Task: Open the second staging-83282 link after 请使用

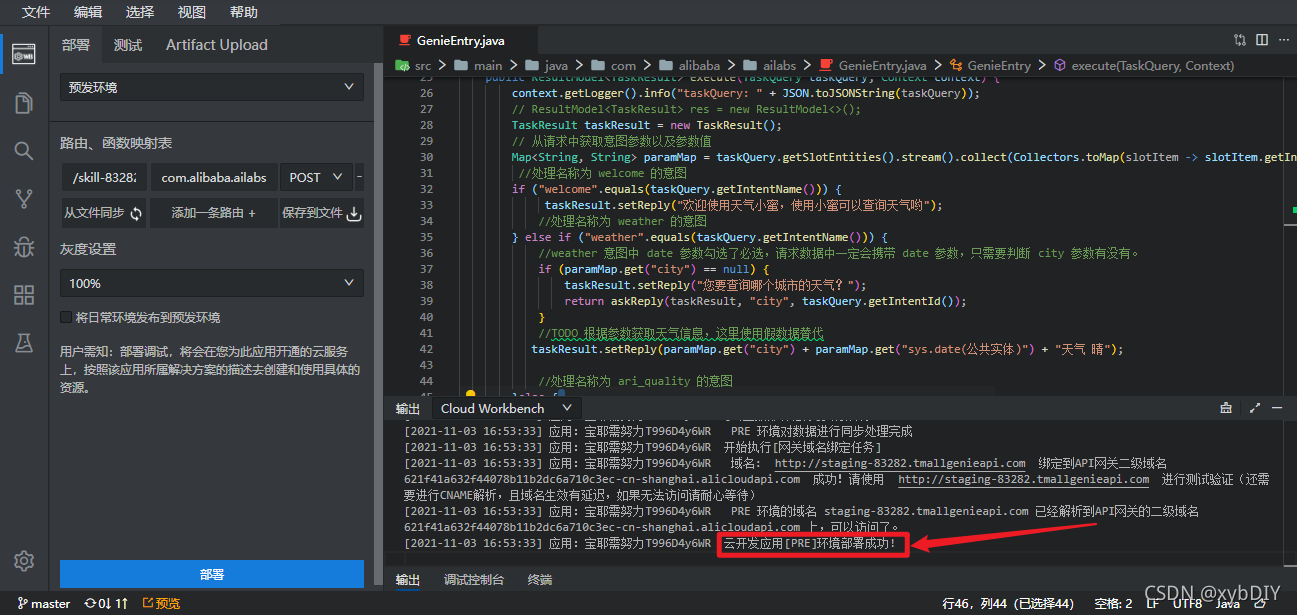Action: 1023,479
